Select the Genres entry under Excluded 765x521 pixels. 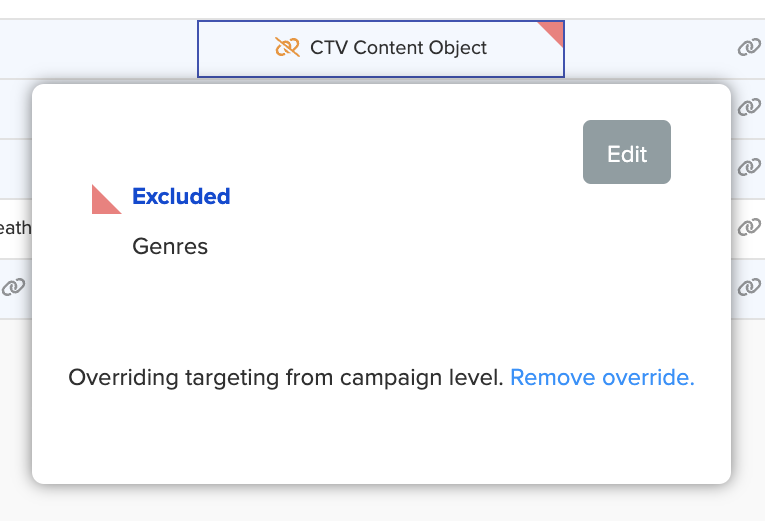pos(170,246)
